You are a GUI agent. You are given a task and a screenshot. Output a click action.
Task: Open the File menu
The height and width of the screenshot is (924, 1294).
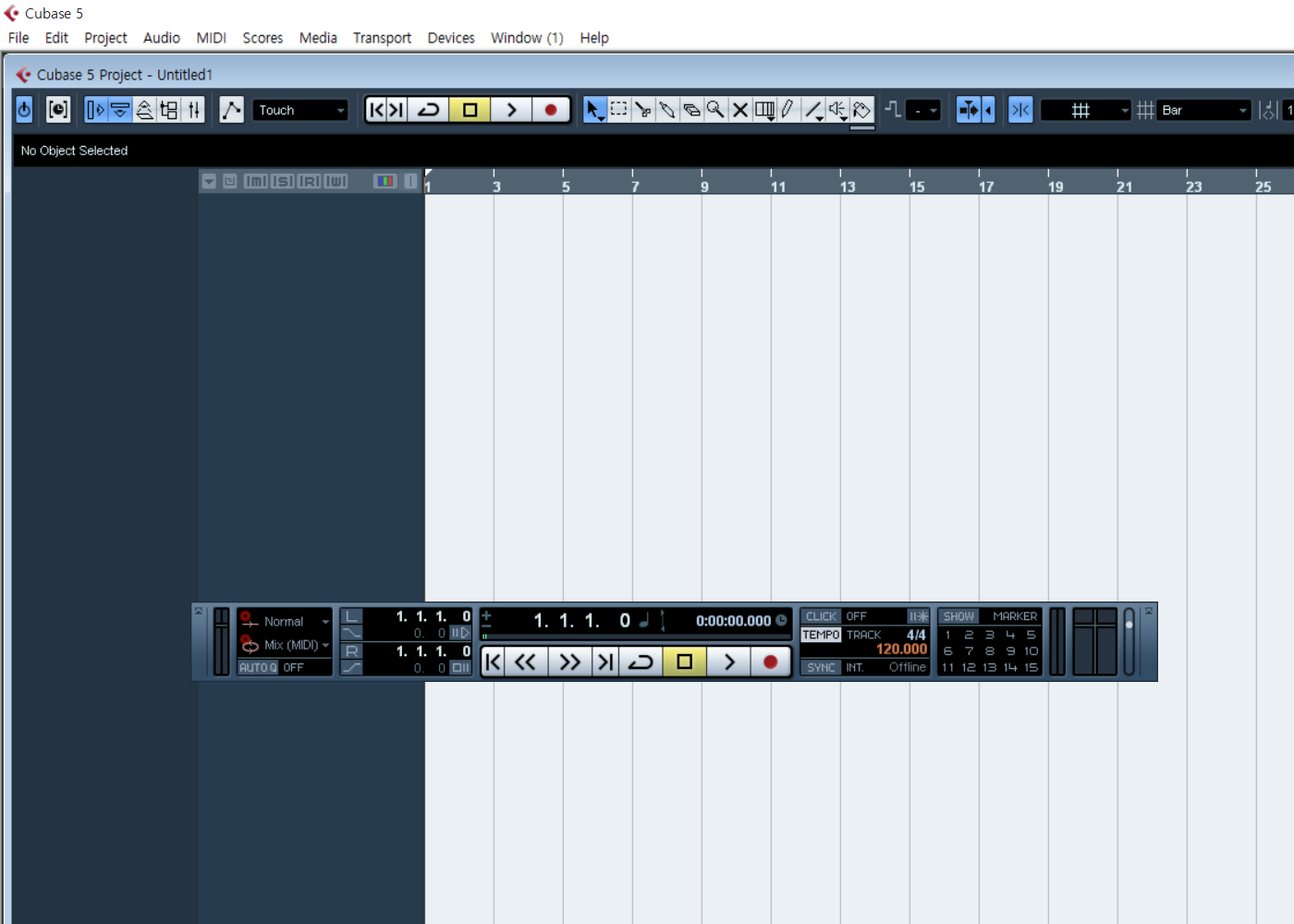18,38
